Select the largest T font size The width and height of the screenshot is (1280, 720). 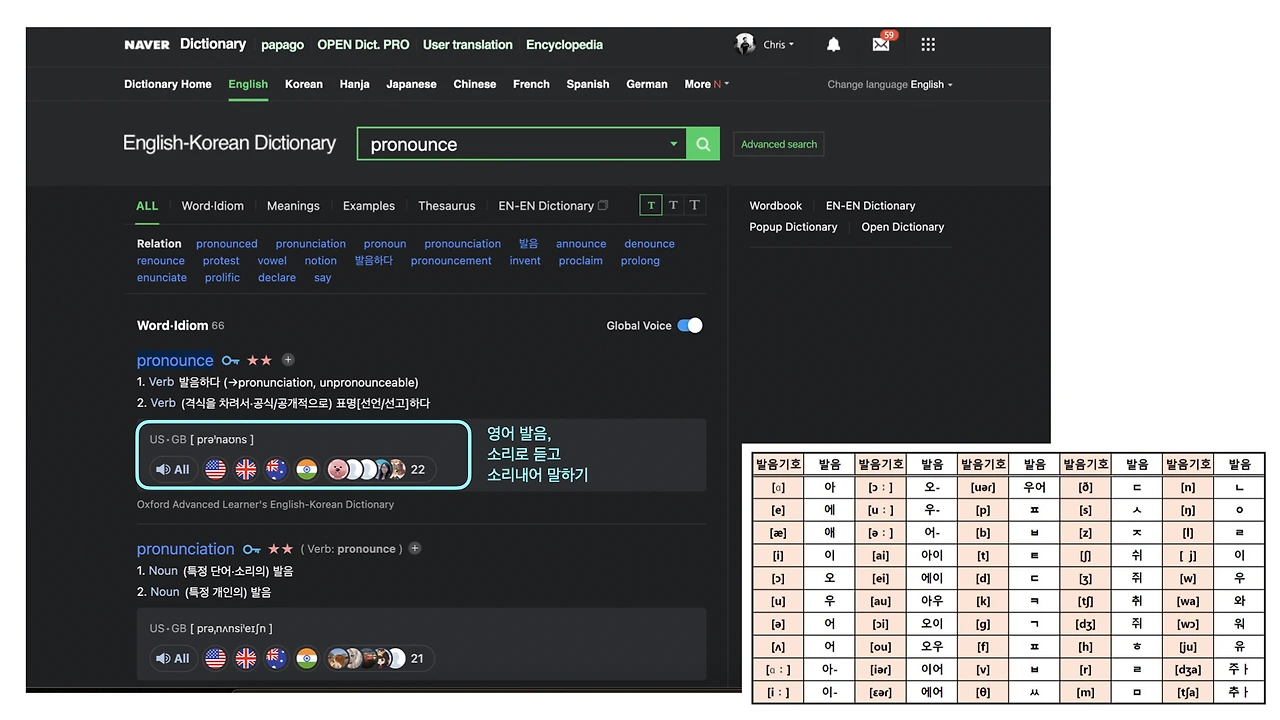point(695,205)
